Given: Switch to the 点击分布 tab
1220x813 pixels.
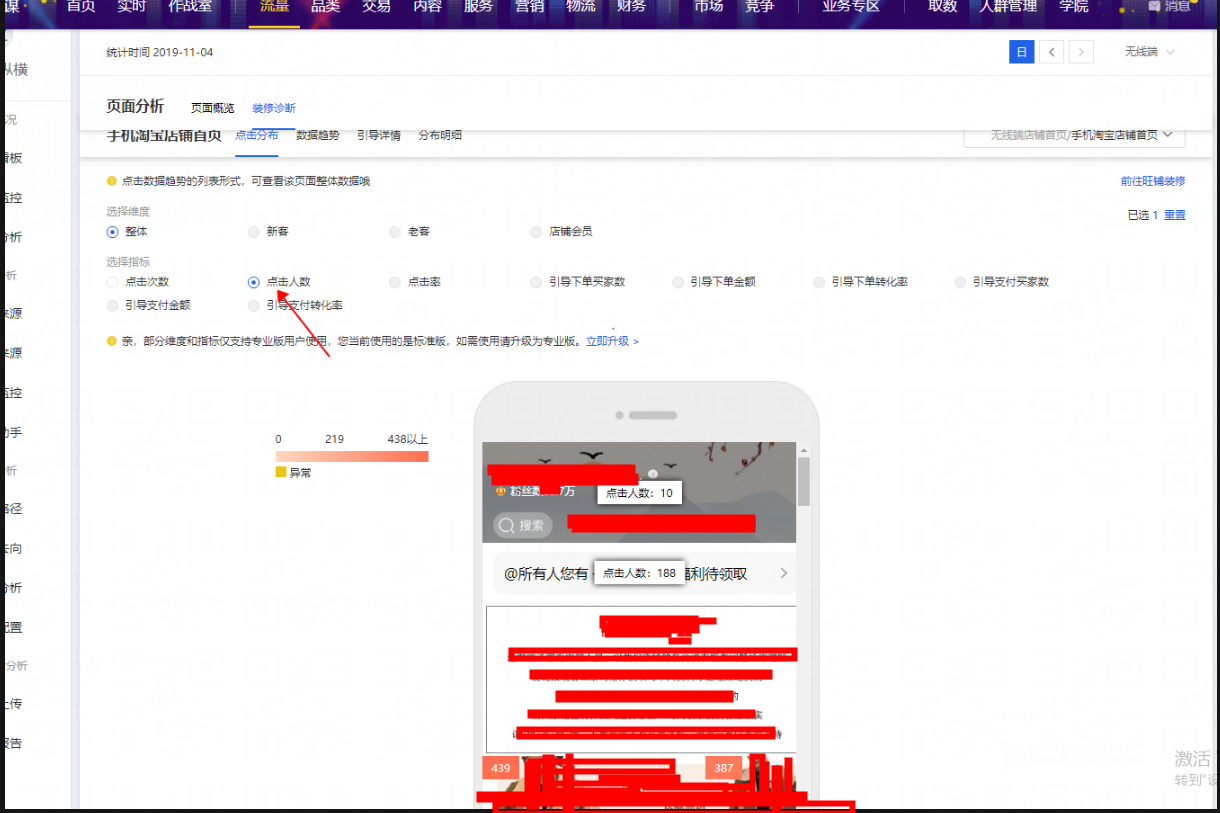Looking at the screenshot, I should point(257,134).
